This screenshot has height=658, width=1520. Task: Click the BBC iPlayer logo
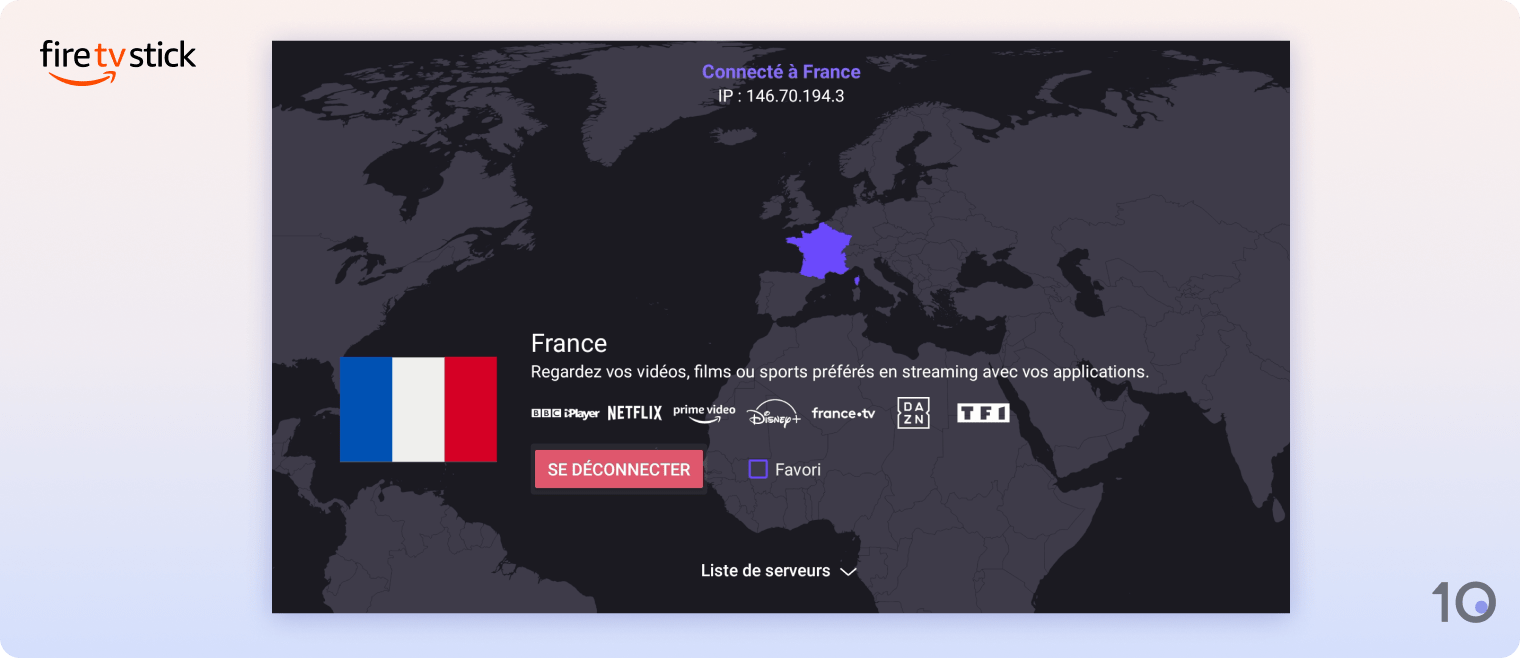(x=566, y=413)
